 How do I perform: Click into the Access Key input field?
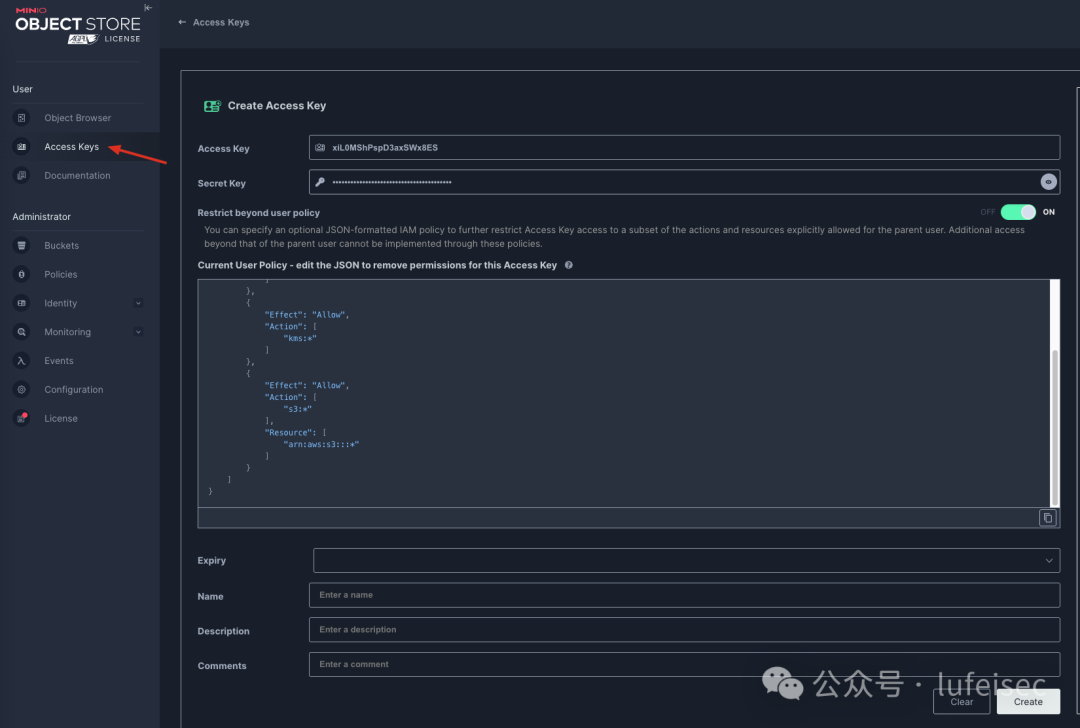684,147
